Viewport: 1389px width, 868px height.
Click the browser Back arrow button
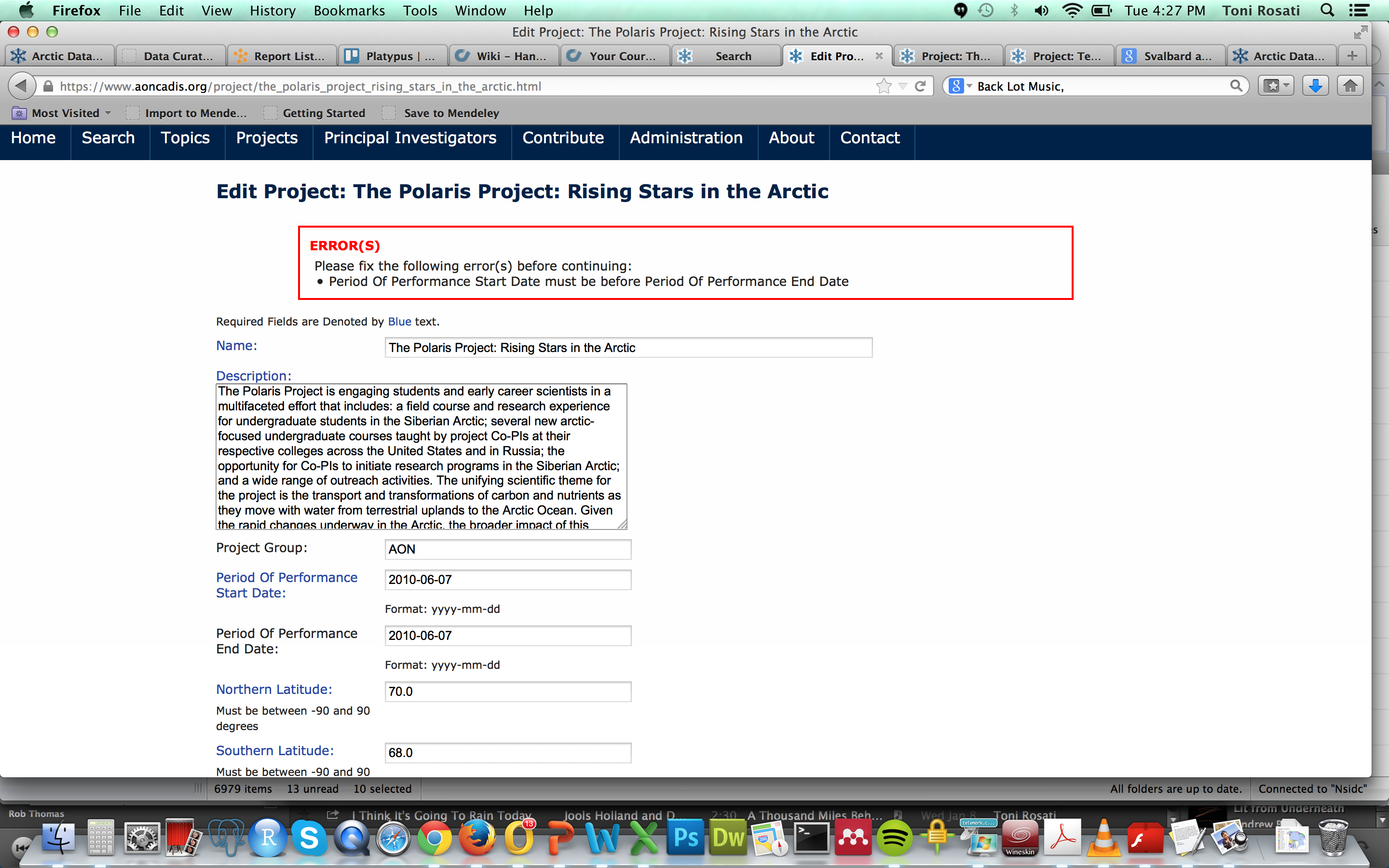(21, 86)
